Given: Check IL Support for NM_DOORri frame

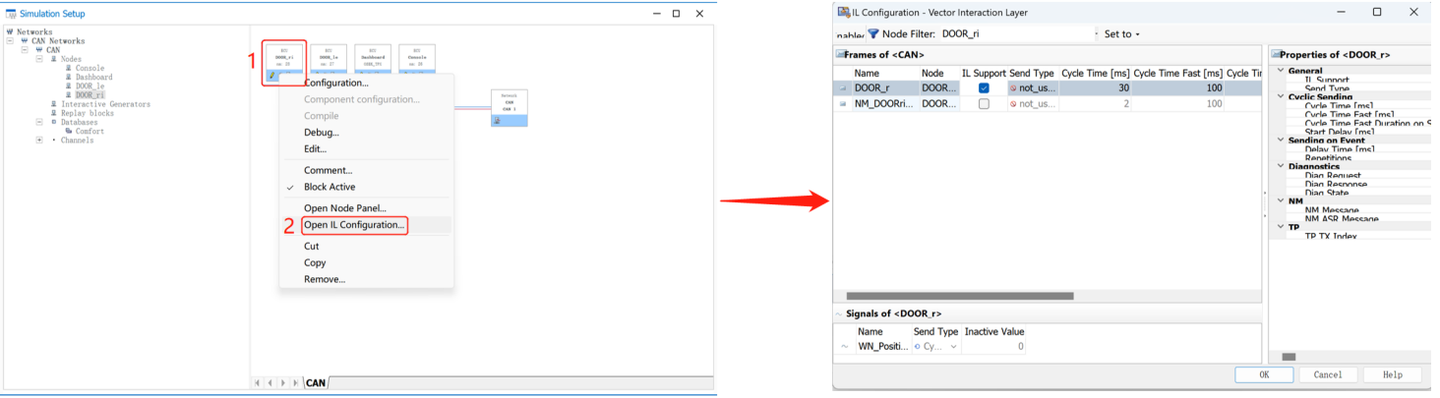Looking at the screenshot, I should coord(984,104).
